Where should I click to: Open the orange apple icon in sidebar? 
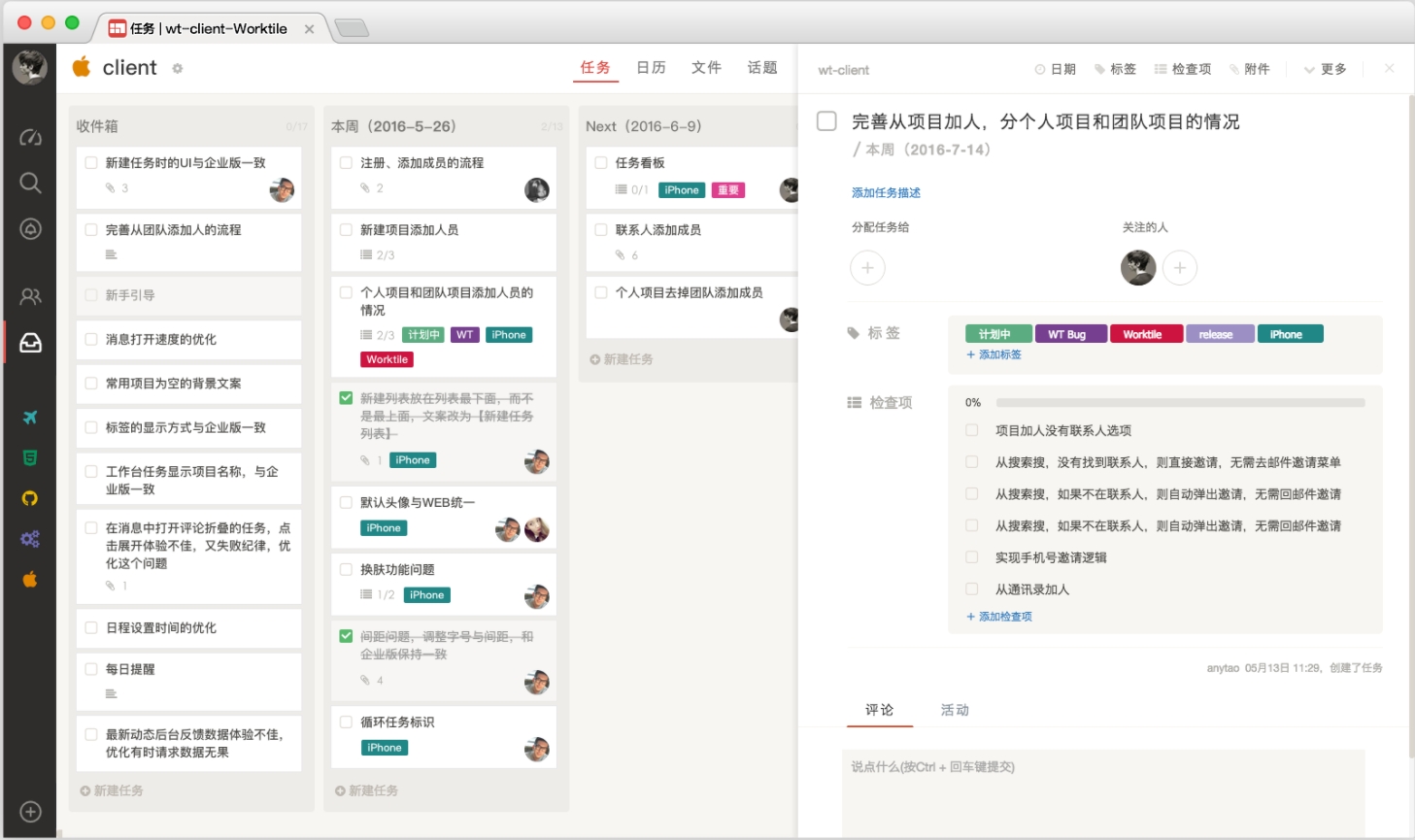tap(30, 579)
